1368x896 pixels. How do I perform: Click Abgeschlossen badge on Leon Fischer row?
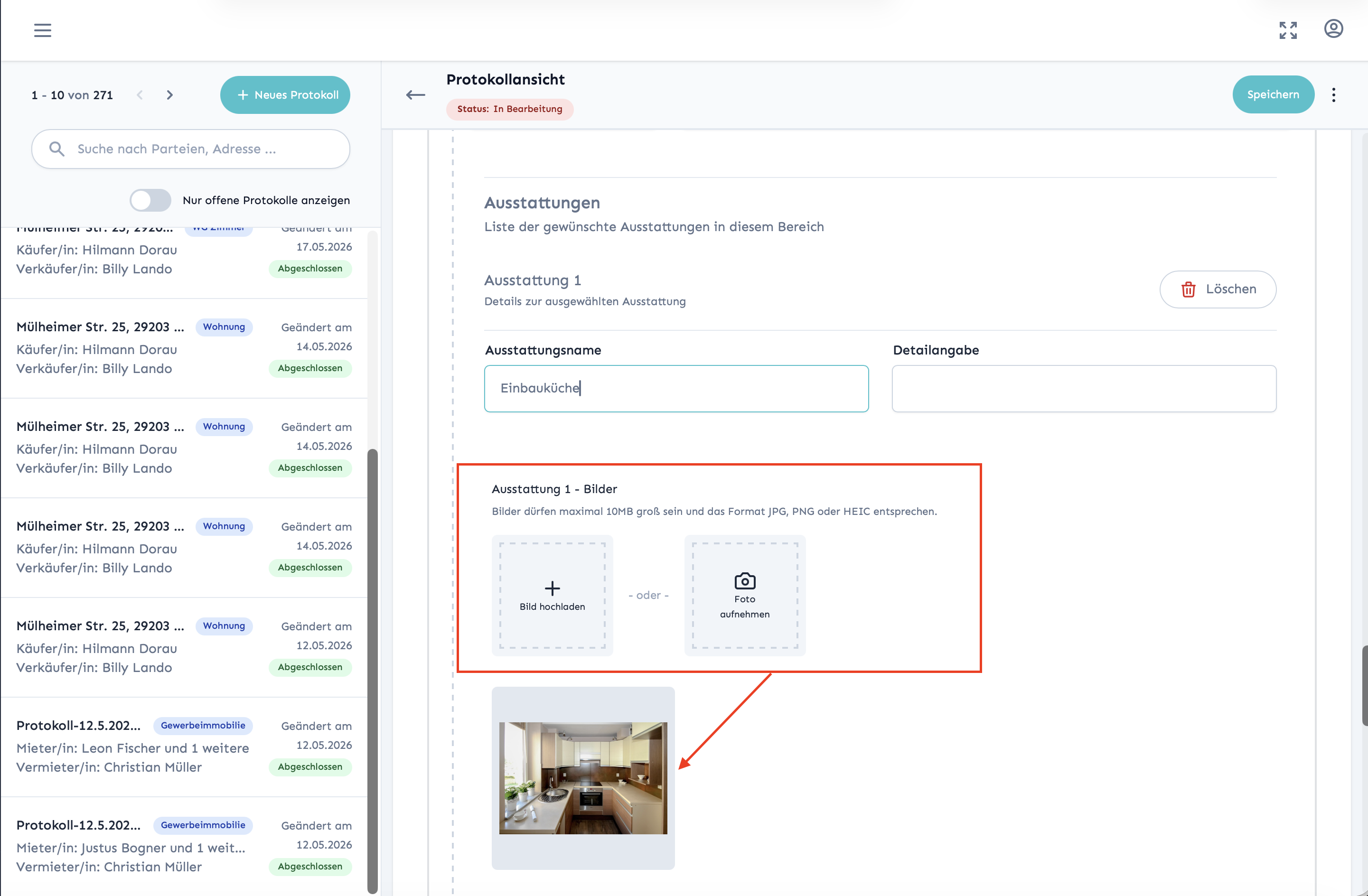(x=310, y=767)
